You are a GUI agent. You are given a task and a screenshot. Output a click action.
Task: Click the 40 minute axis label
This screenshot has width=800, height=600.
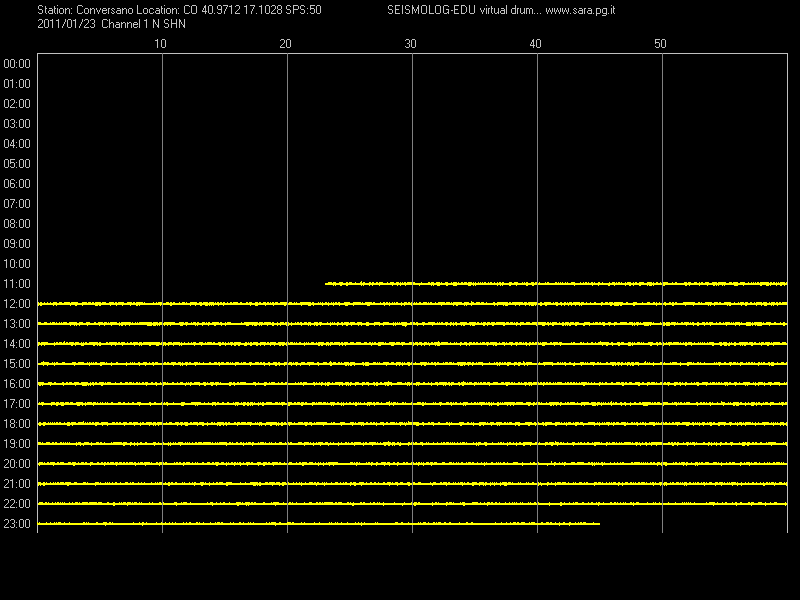pos(535,44)
